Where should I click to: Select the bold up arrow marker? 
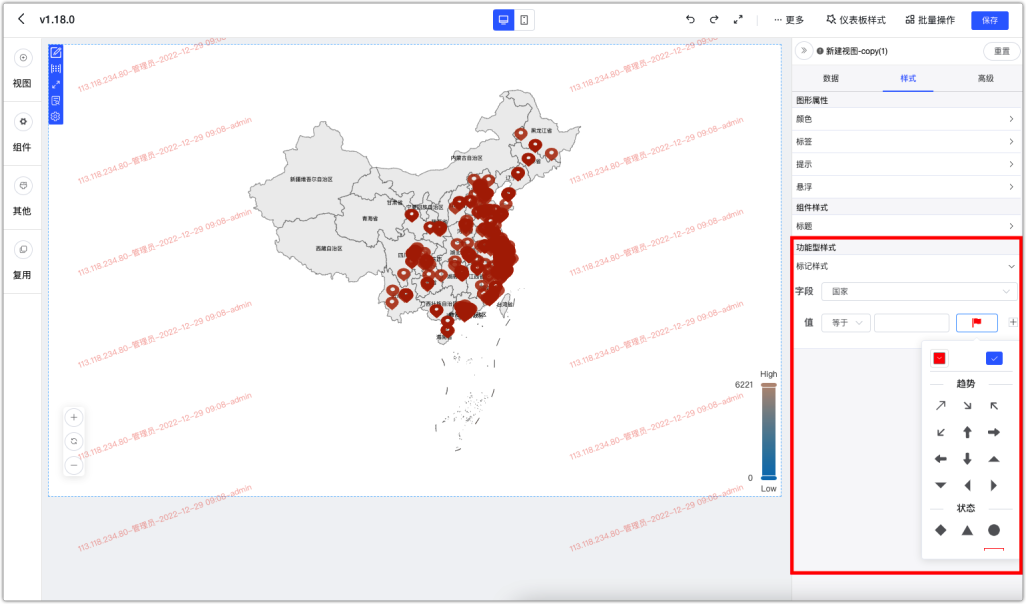tap(967, 432)
